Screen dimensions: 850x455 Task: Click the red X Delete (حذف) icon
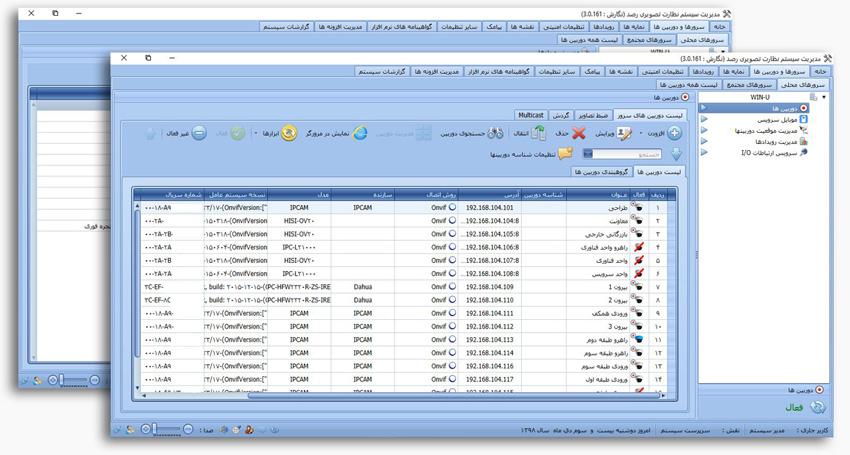(579, 133)
